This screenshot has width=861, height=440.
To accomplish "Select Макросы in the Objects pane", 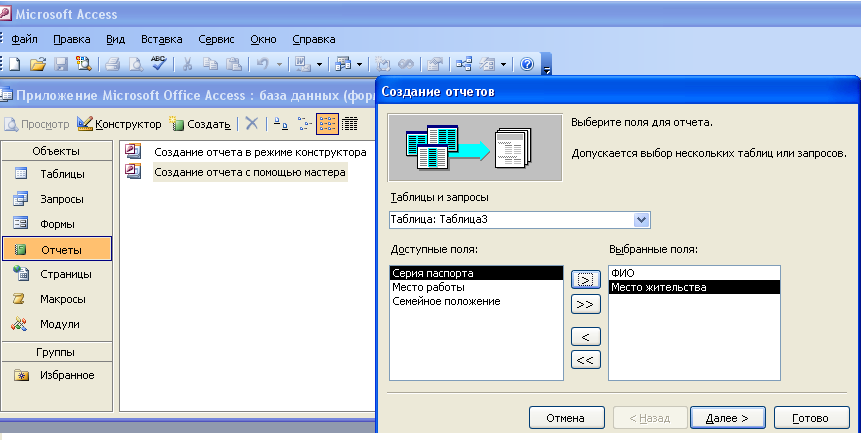I will (57, 299).
